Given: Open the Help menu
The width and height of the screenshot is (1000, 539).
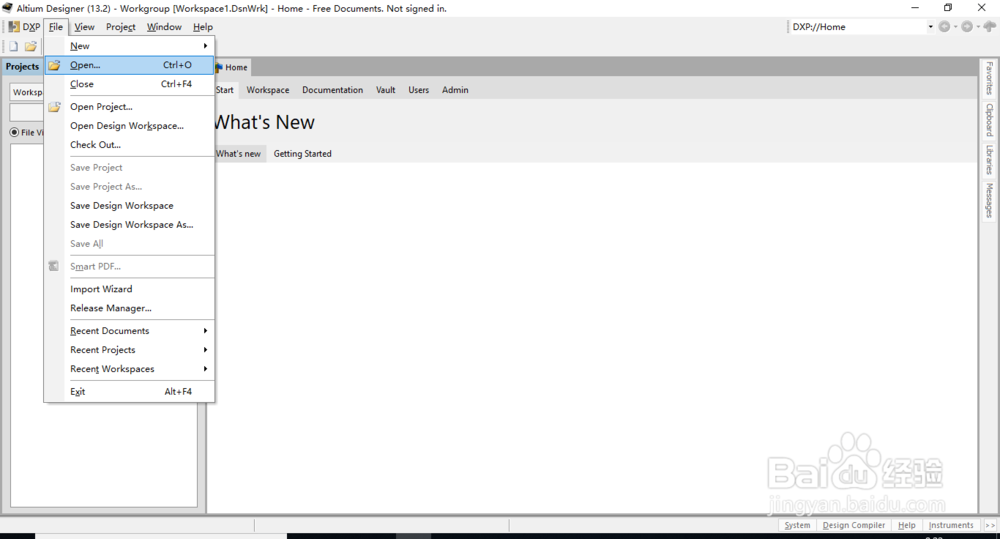Looking at the screenshot, I should click(x=203, y=27).
